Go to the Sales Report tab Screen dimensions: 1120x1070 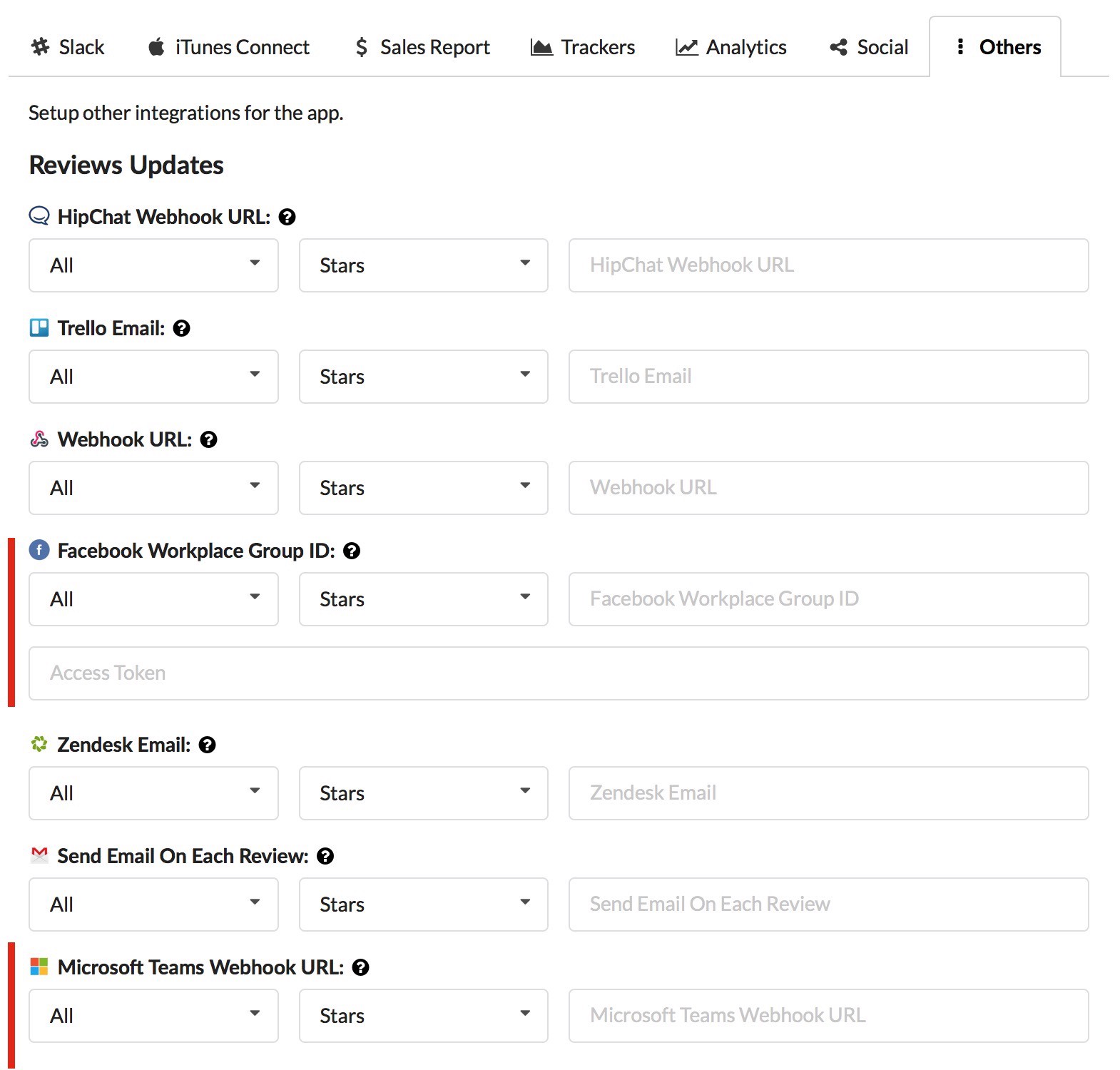tap(422, 47)
